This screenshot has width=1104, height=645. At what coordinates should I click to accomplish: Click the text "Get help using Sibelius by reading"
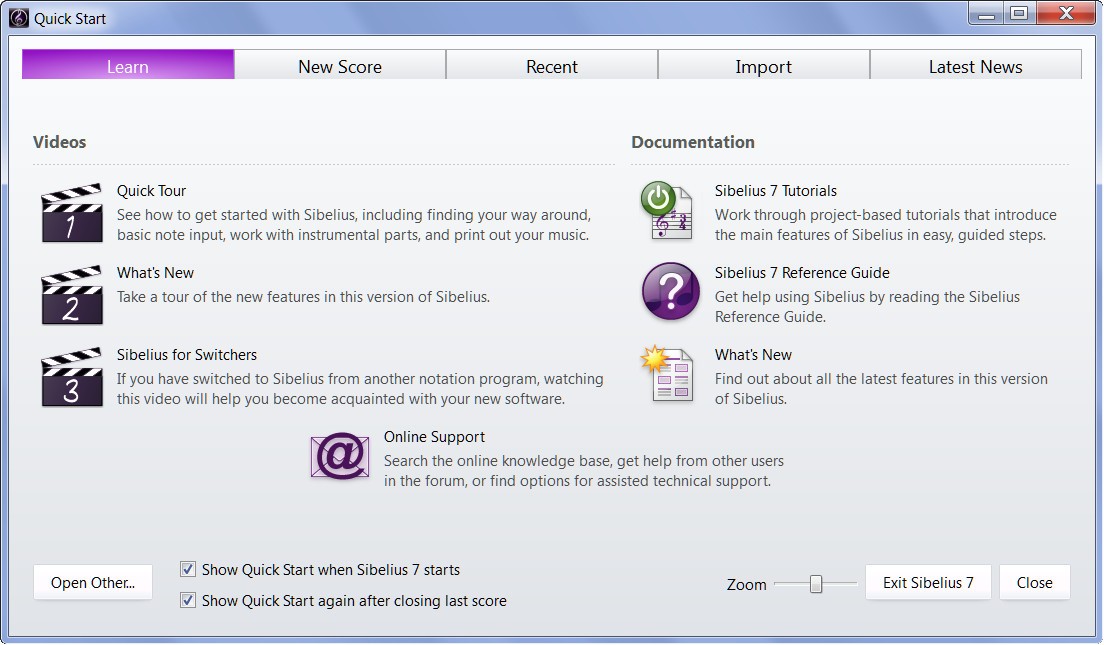coord(867,306)
